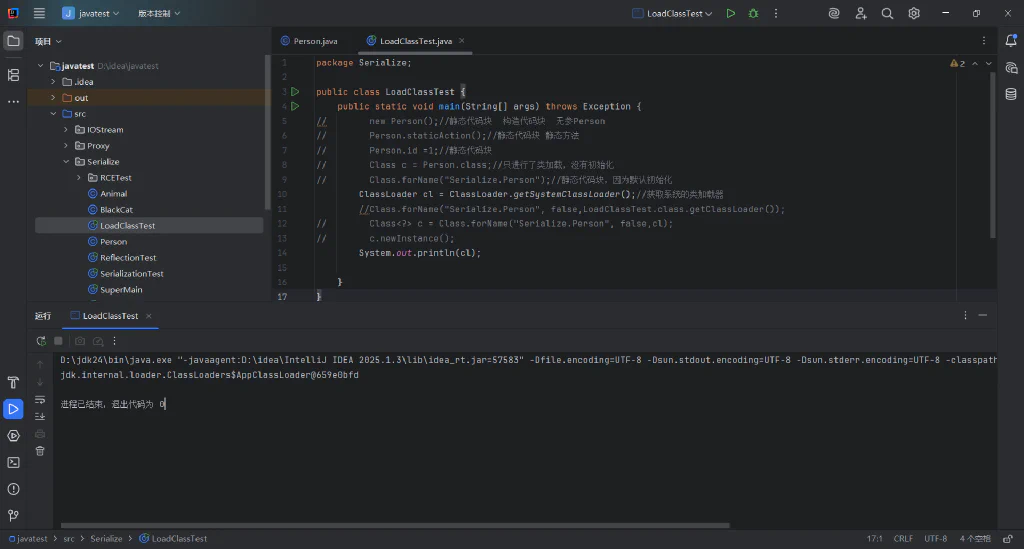This screenshot has height=549, width=1024.
Task: Open the Services tool window icon
Action: pos(13,436)
